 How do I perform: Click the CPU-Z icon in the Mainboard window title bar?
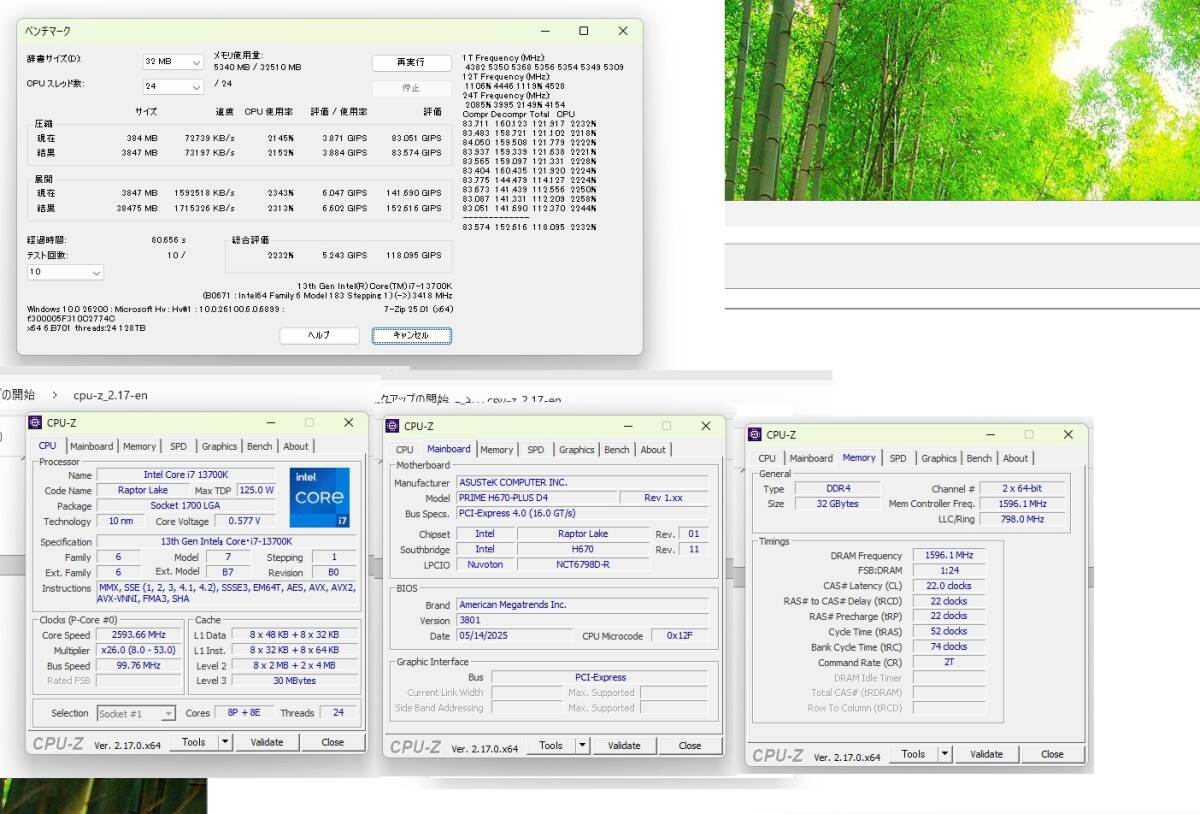(x=393, y=426)
